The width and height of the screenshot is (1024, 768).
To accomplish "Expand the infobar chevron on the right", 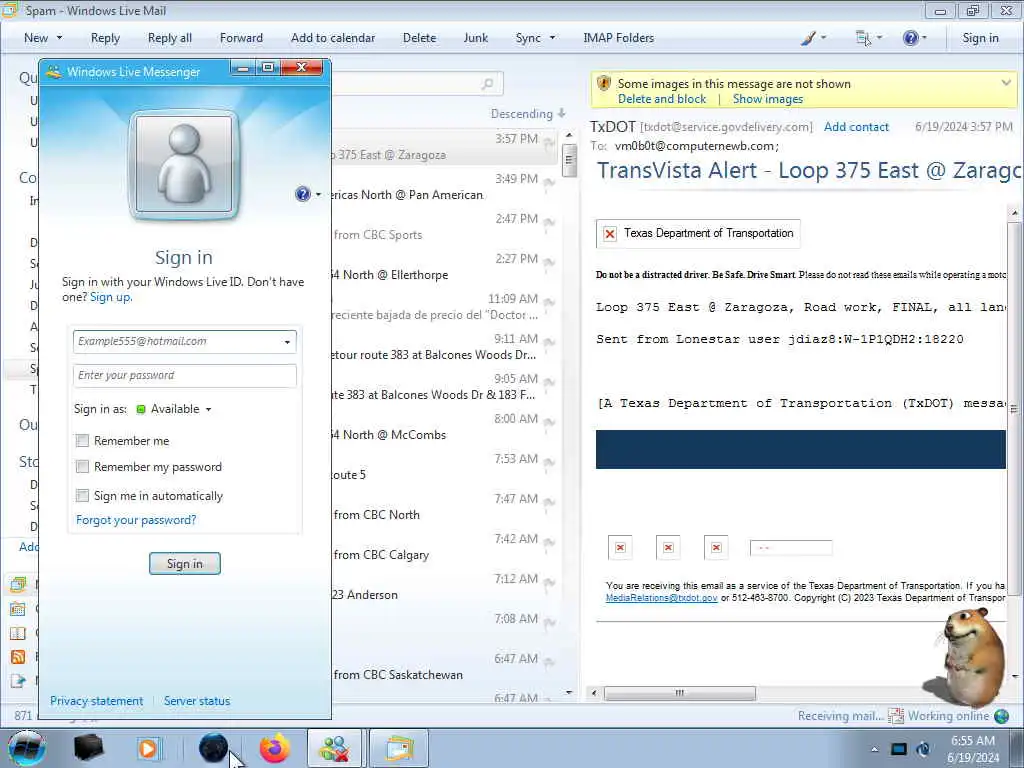I will pos(1006,83).
